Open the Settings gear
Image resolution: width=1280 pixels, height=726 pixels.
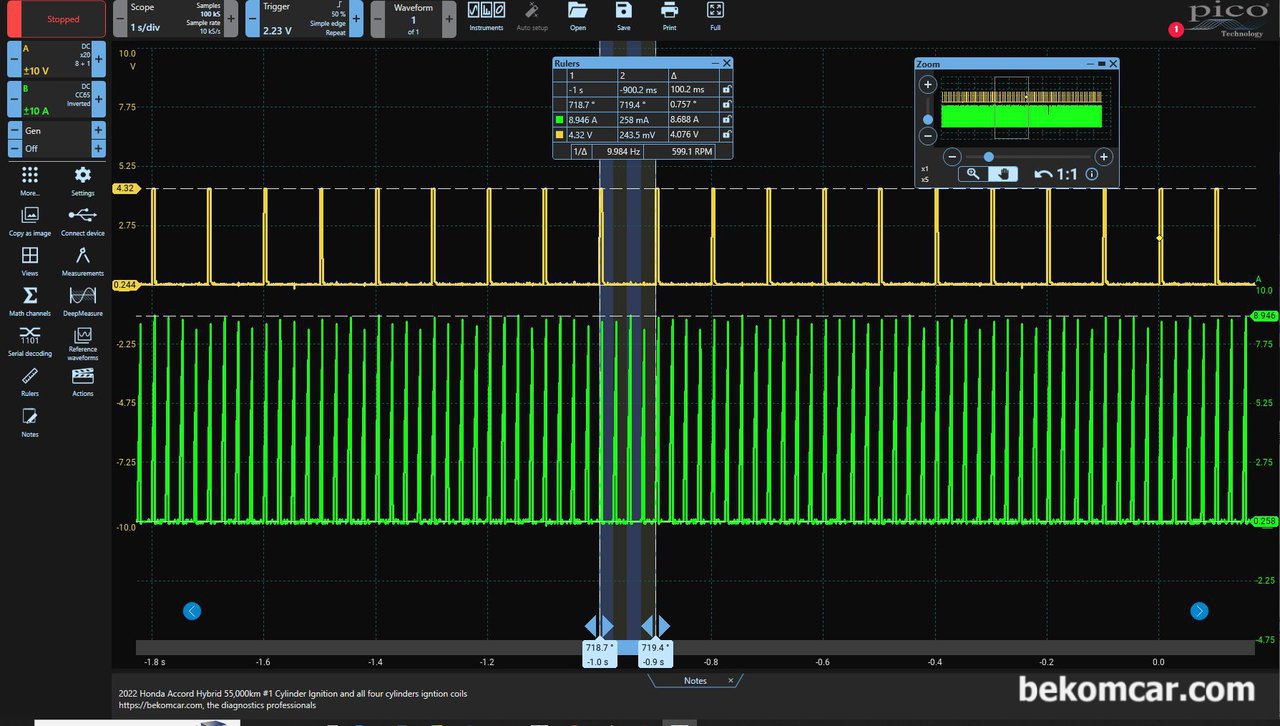[83, 180]
